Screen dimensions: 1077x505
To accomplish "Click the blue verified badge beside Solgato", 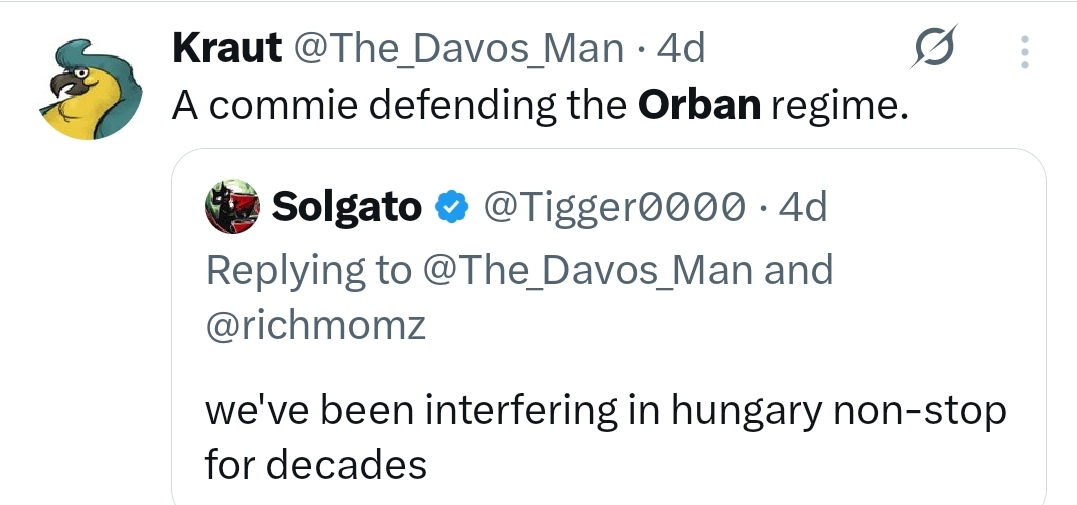I will [x=453, y=207].
